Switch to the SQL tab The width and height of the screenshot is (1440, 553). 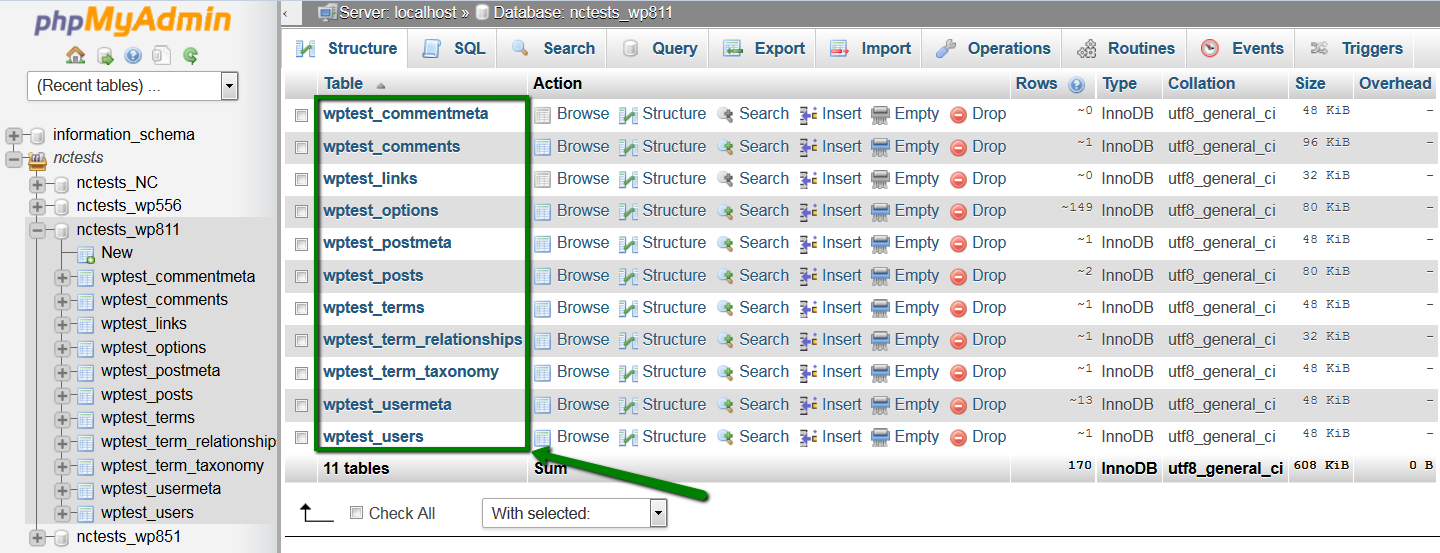pos(454,48)
